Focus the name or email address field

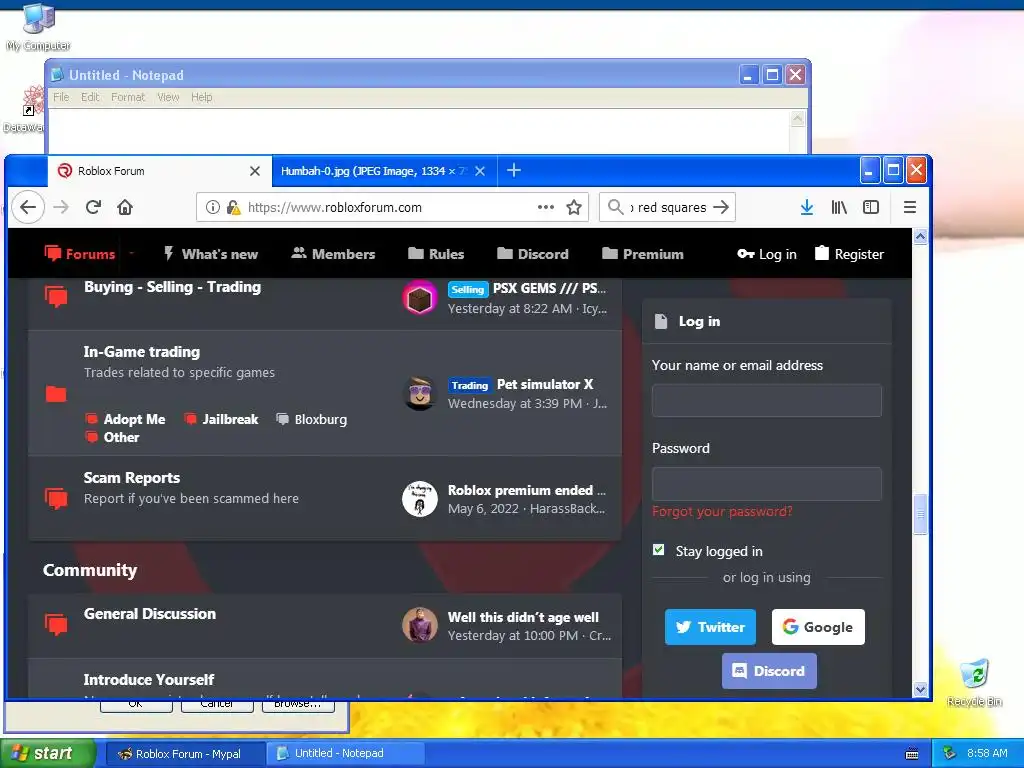767,400
